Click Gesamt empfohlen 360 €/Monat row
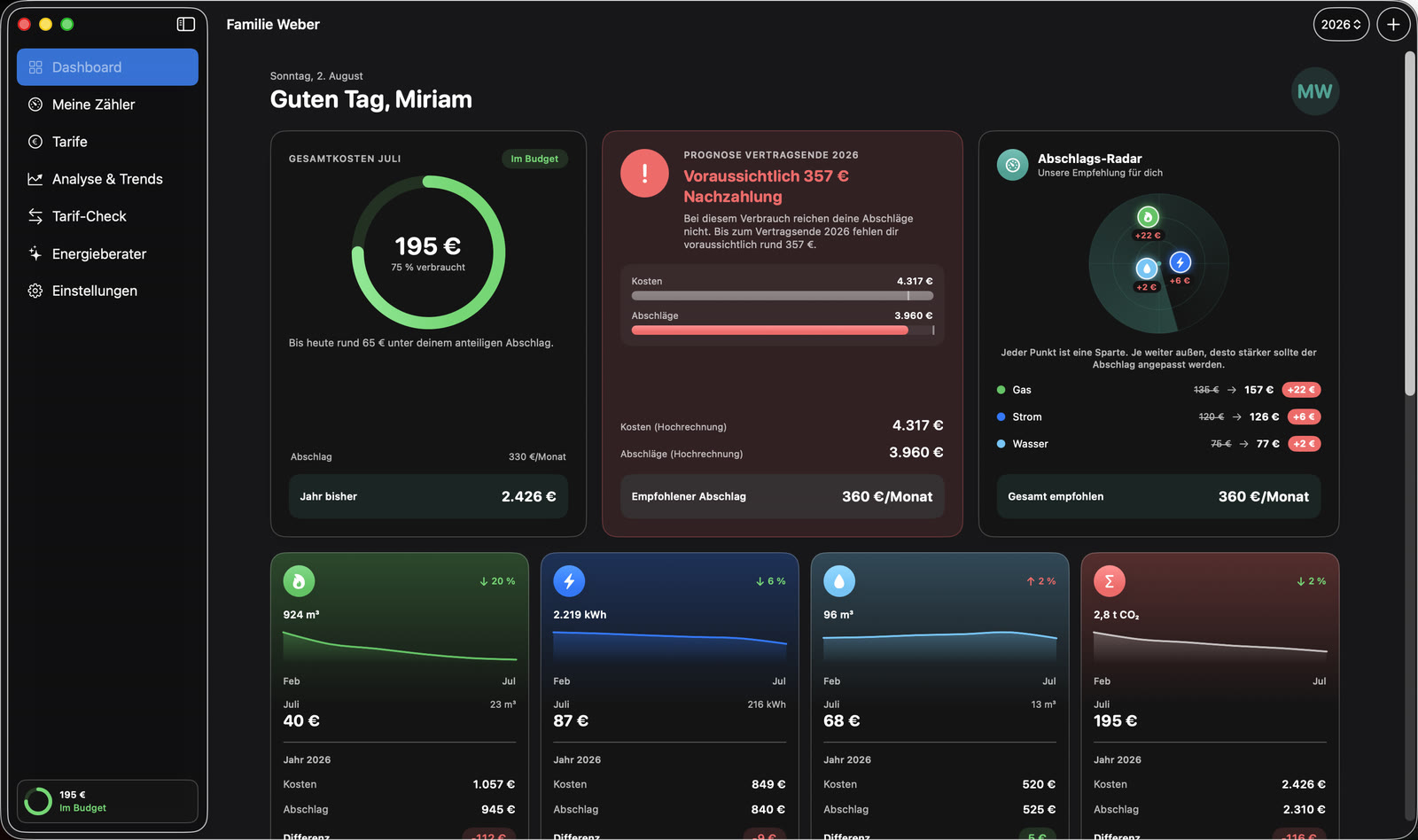 click(x=1158, y=496)
